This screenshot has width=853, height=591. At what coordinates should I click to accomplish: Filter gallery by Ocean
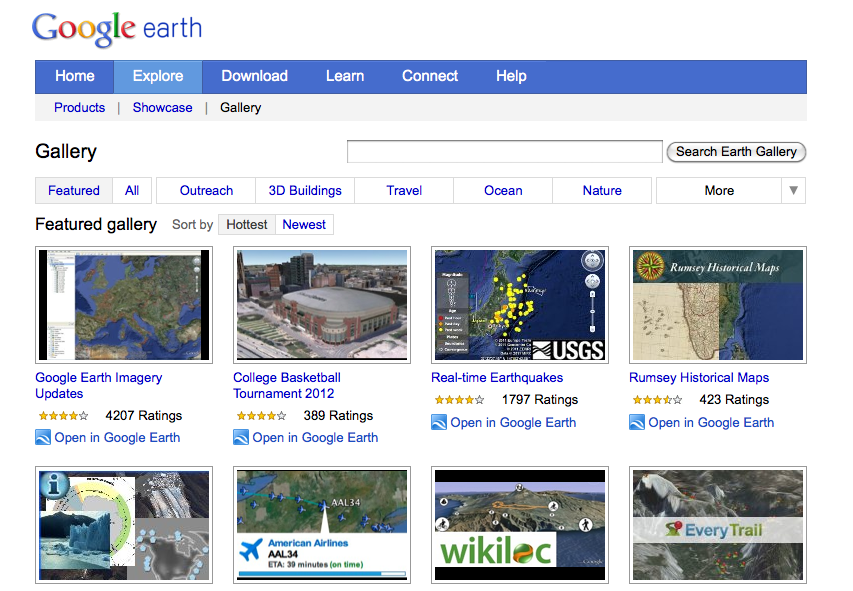[503, 190]
